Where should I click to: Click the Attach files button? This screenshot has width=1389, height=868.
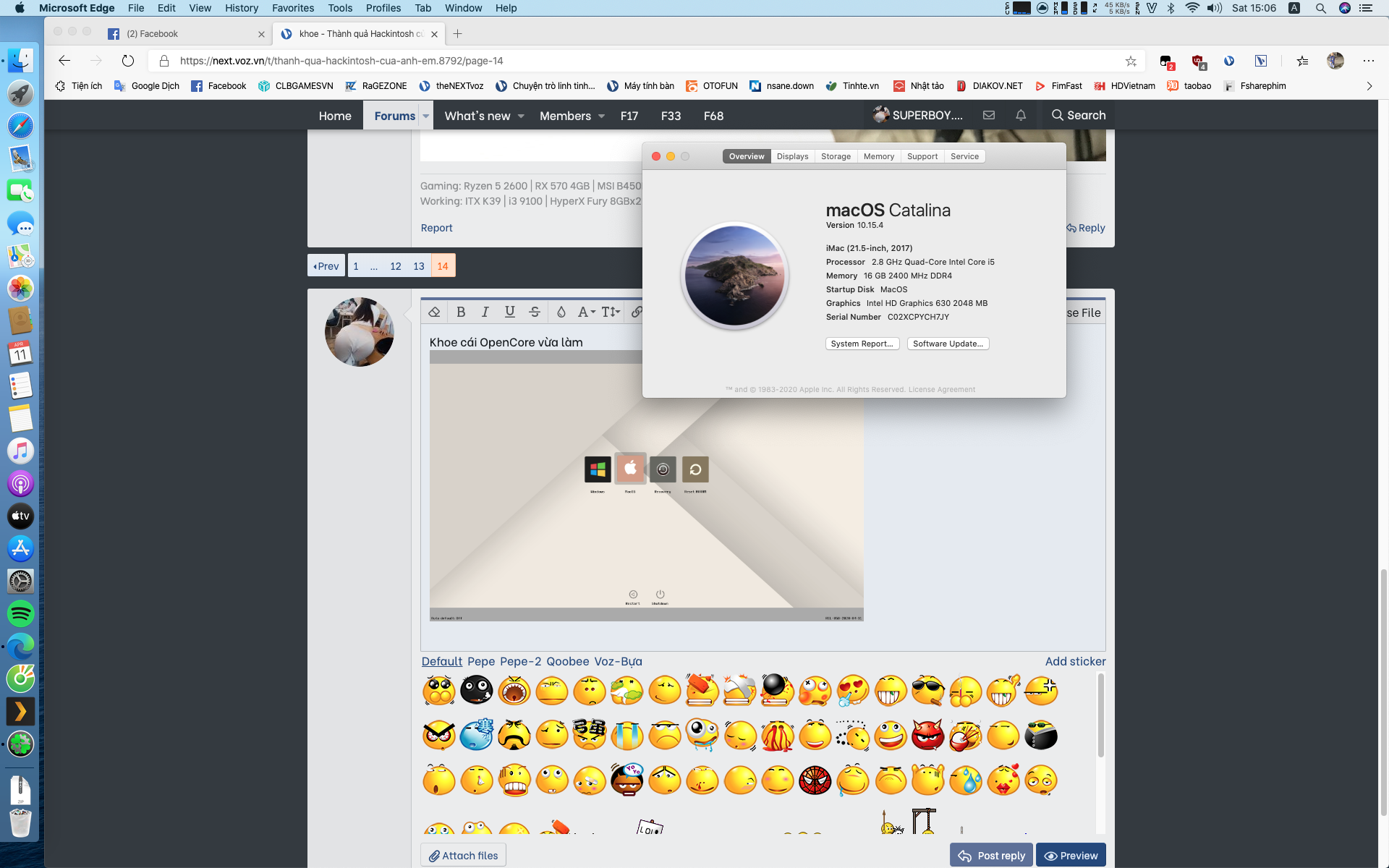(x=464, y=855)
